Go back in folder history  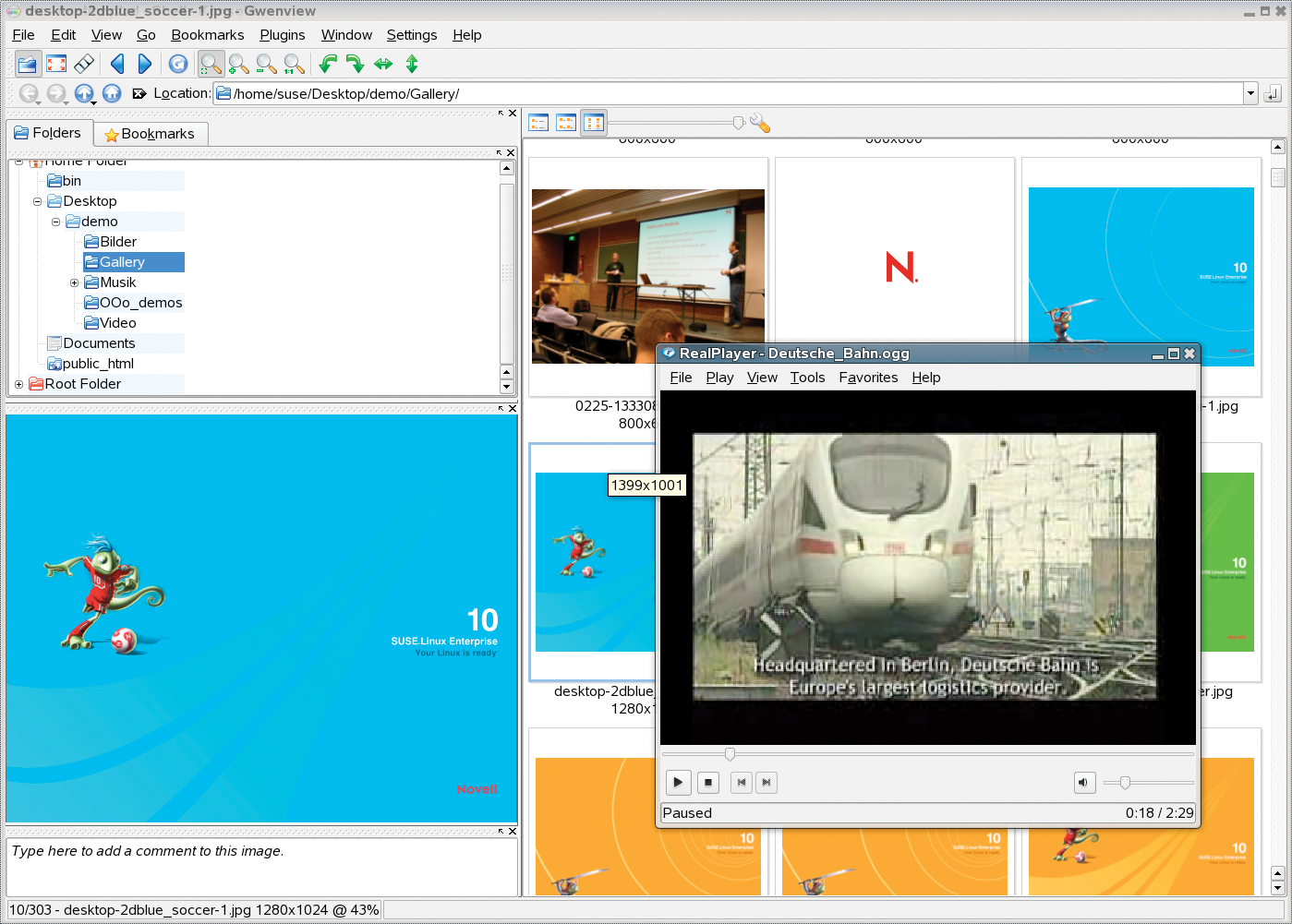pos(29,93)
